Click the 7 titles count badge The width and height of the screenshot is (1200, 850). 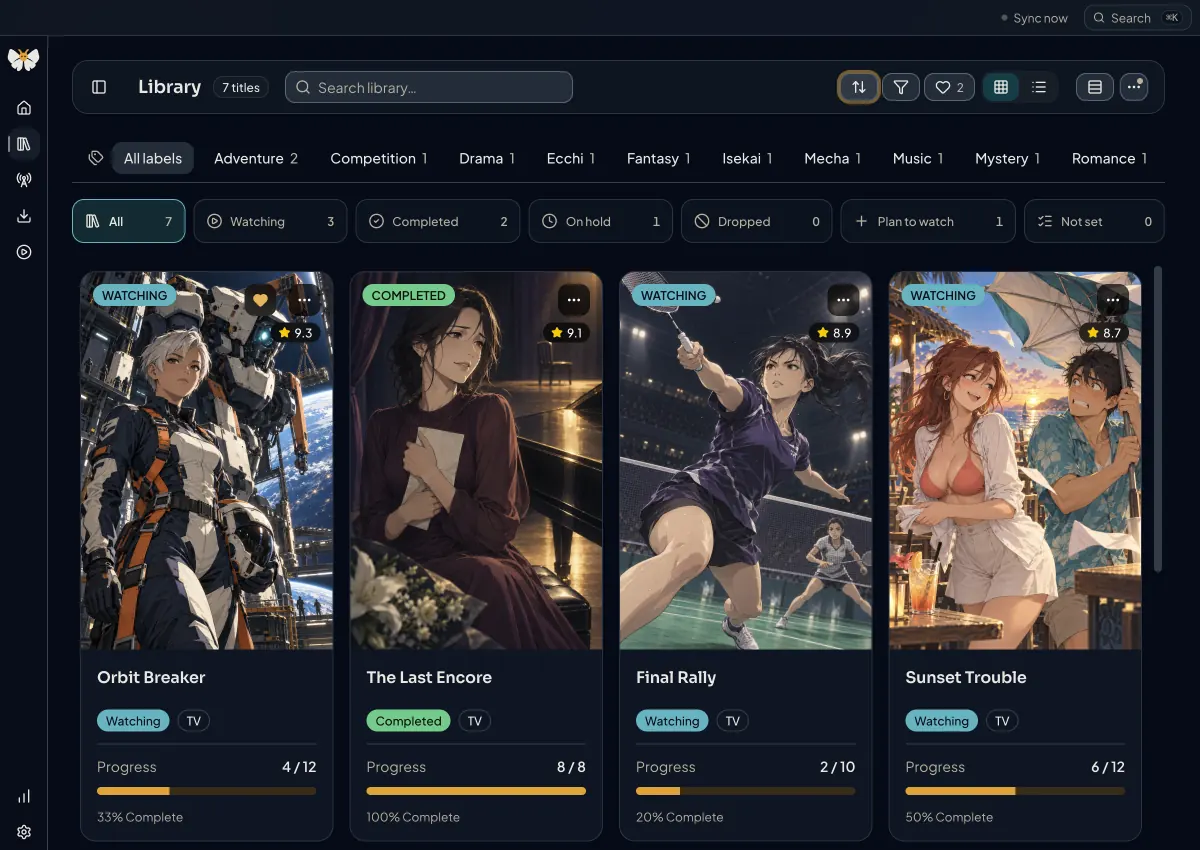coord(241,87)
